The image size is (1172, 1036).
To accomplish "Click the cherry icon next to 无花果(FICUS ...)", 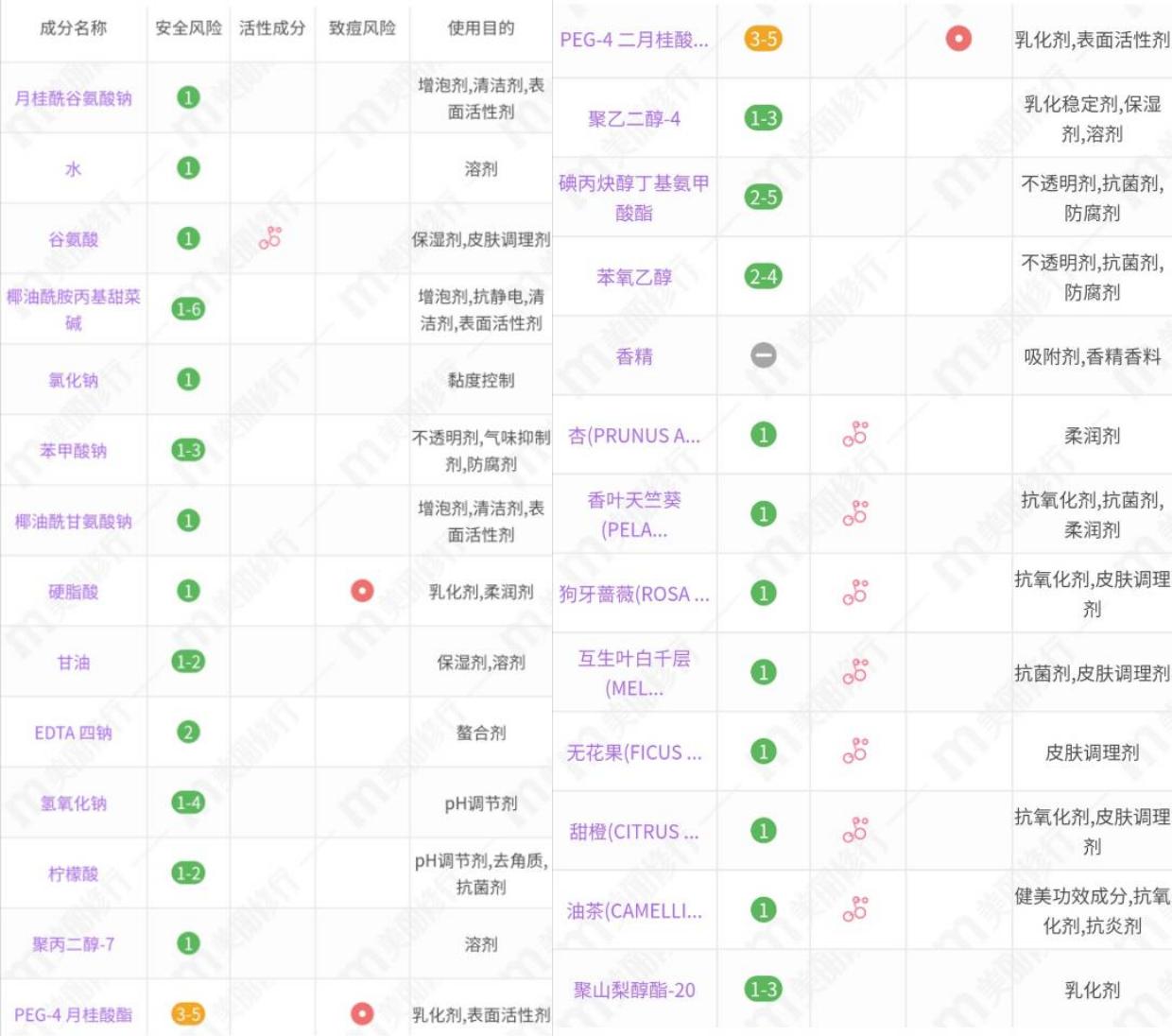I will click(856, 751).
